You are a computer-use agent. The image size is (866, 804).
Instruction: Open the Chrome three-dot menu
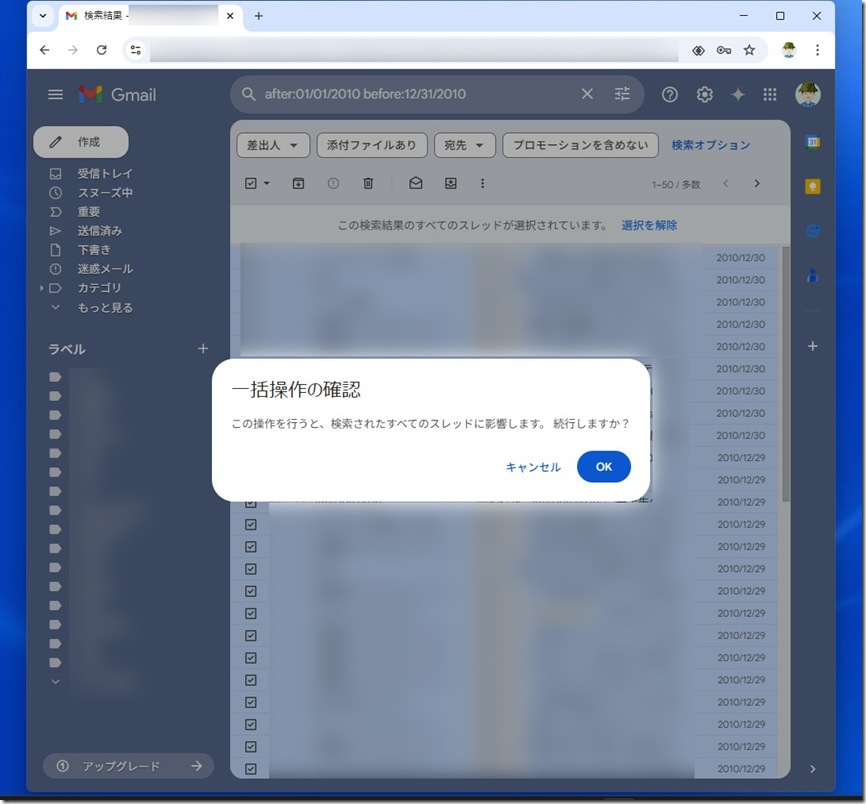pos(817,50)
